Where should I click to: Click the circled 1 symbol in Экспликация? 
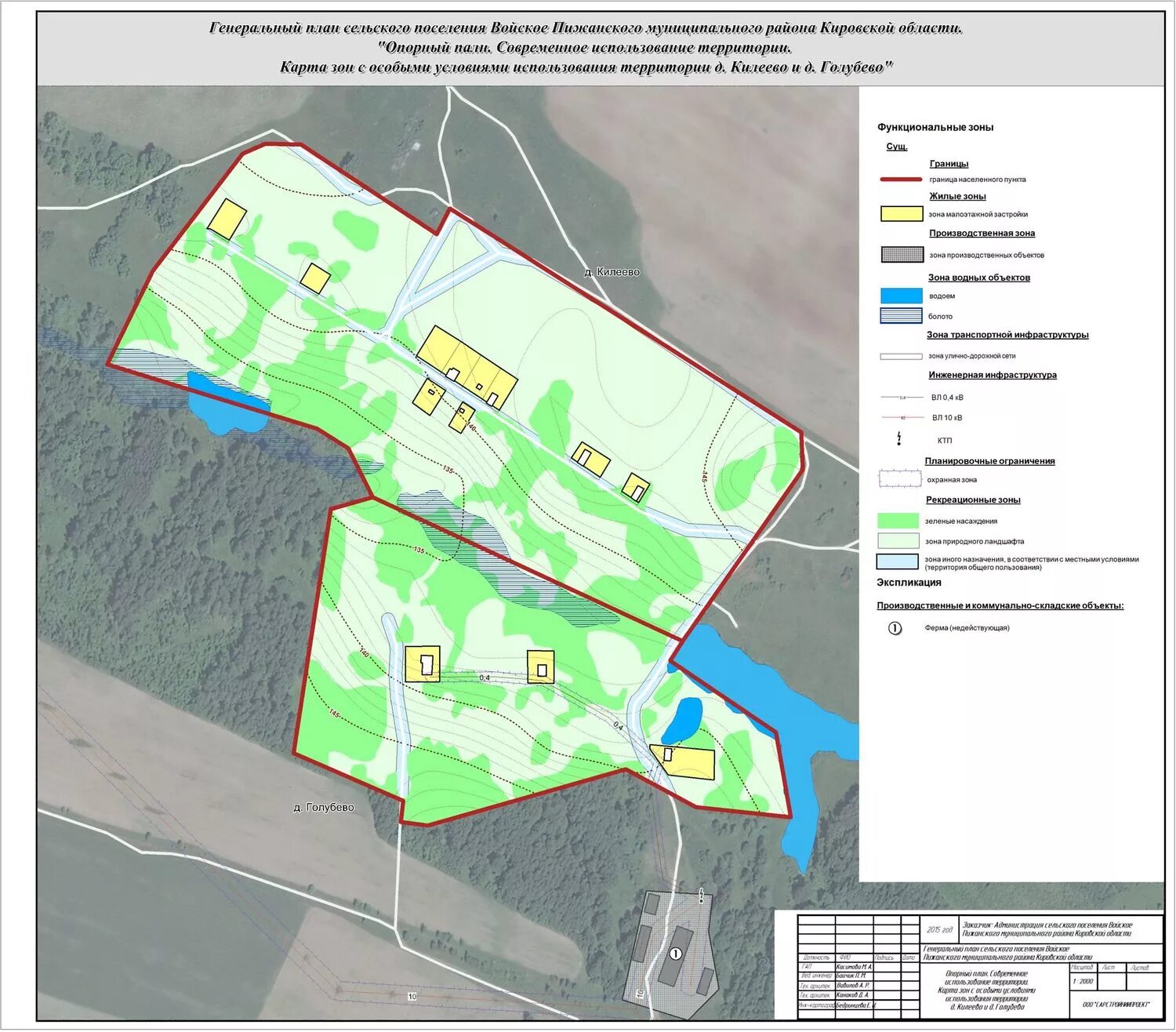[895, 628]
